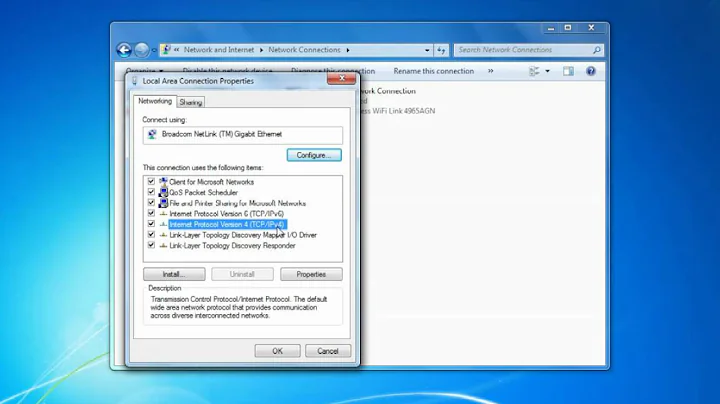
Task: Click the Search Network Connections field
Action: click(524, 50)
